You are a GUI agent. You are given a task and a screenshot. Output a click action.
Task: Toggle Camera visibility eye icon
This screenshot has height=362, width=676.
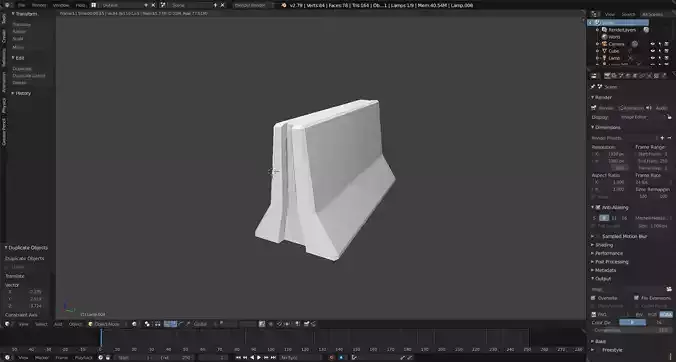[653, 44]
